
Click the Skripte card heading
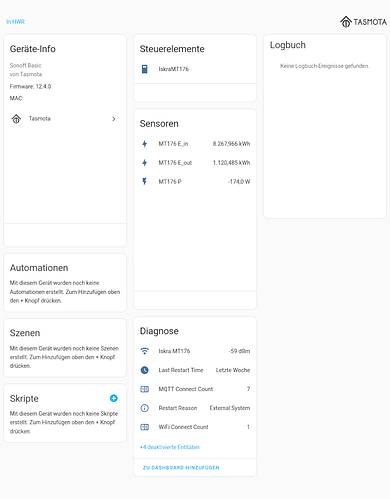coord(24,399)
